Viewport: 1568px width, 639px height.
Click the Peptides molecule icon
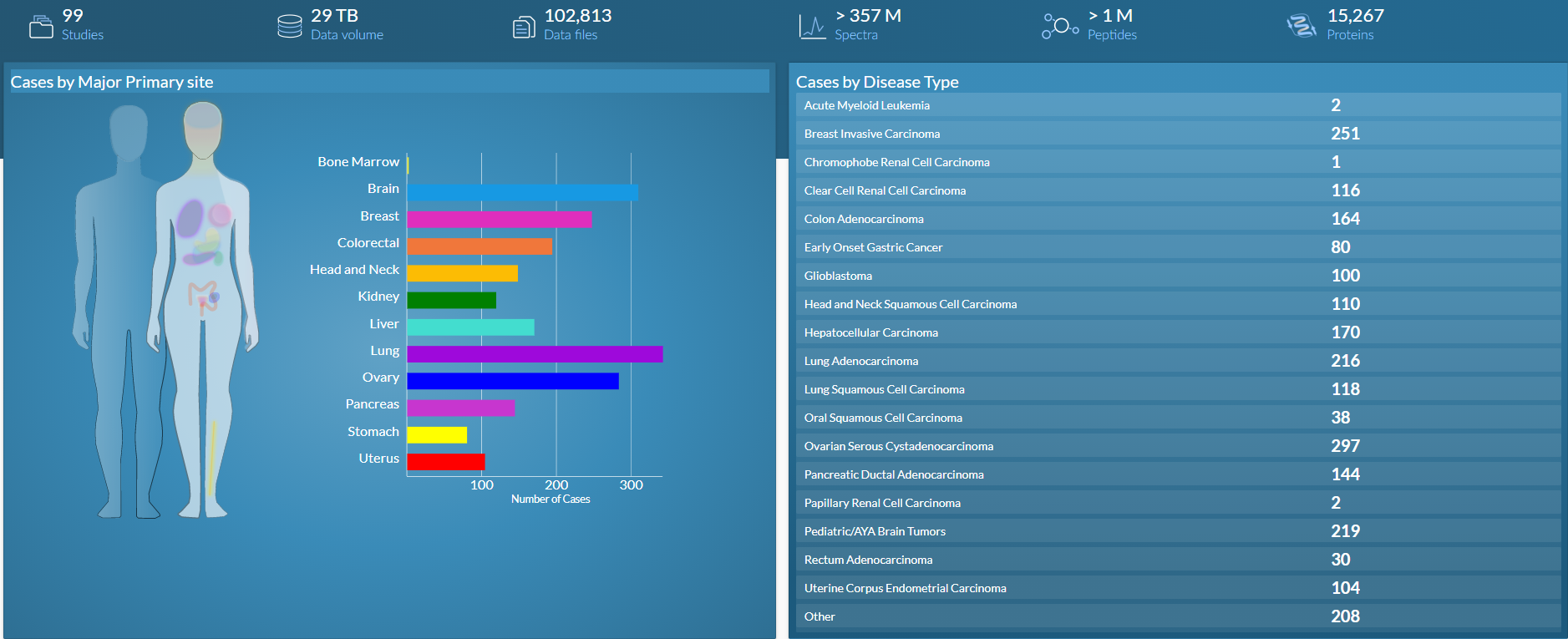point(1059,27)
